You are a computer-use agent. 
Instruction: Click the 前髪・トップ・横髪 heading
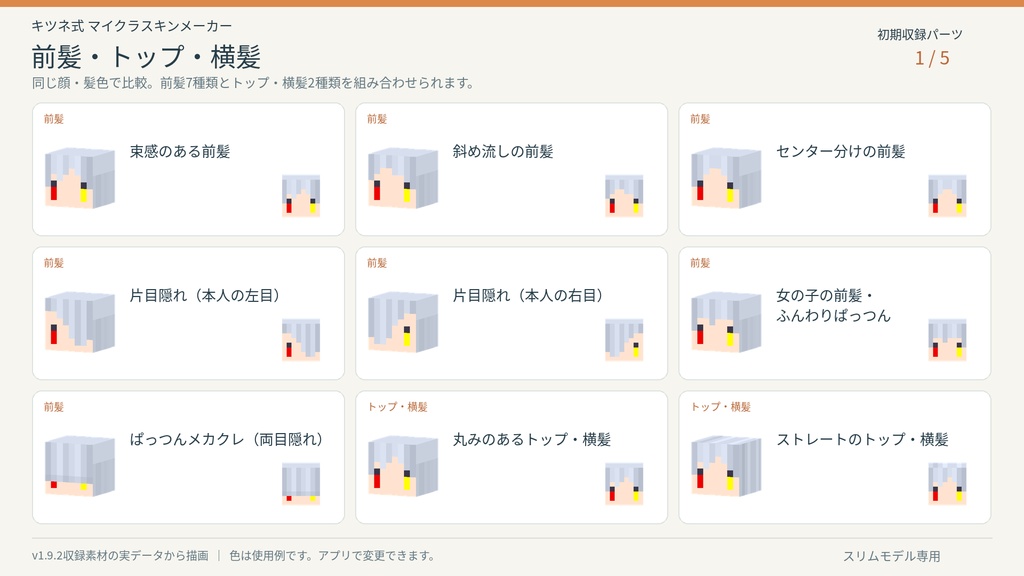click(x=146, y=57)
